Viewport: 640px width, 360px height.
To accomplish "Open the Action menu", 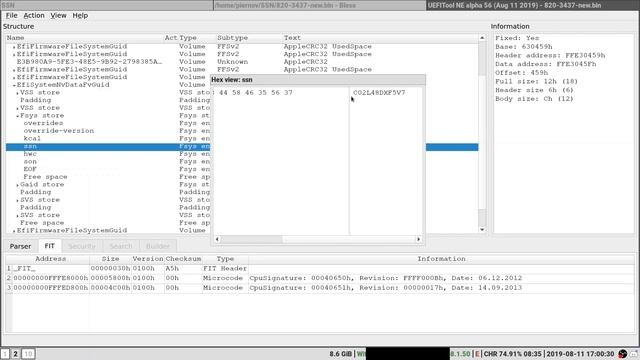I will point(34,16).
